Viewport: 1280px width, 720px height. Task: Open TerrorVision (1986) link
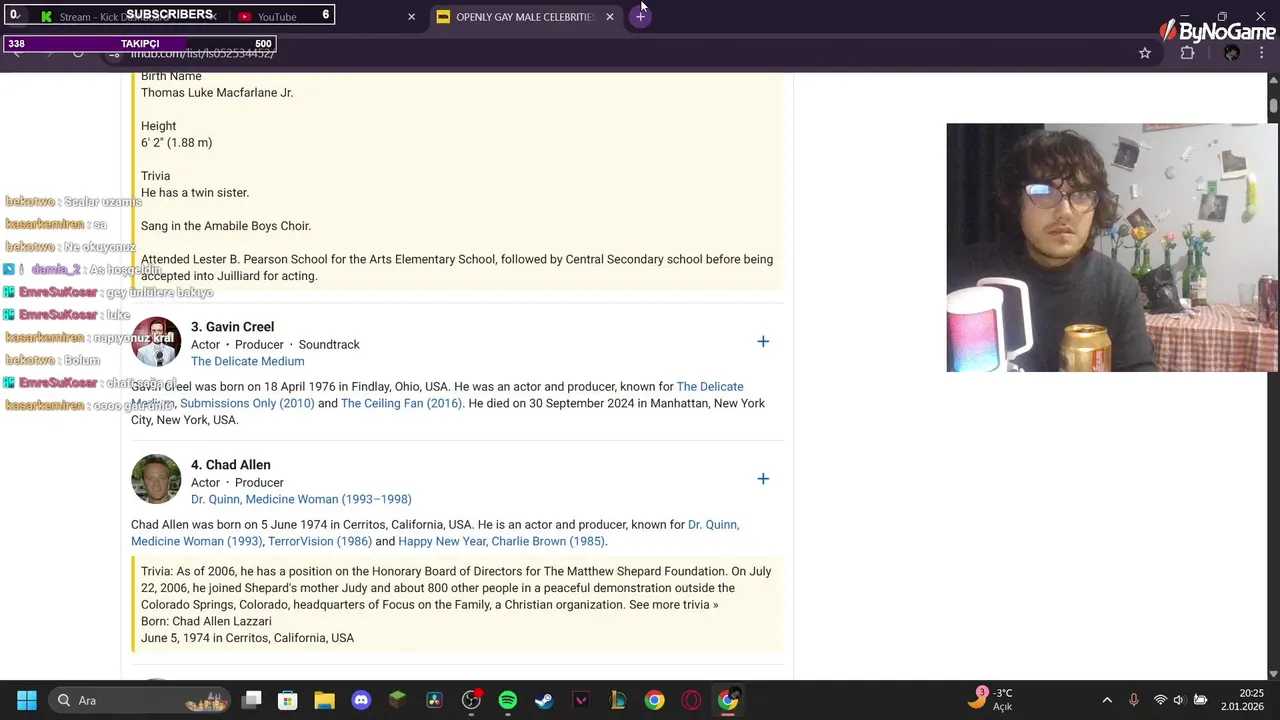319,541
